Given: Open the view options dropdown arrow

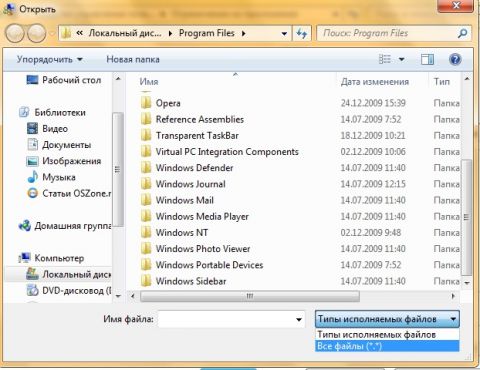Looking at the screenshot, I should click(x=402, y=60).
